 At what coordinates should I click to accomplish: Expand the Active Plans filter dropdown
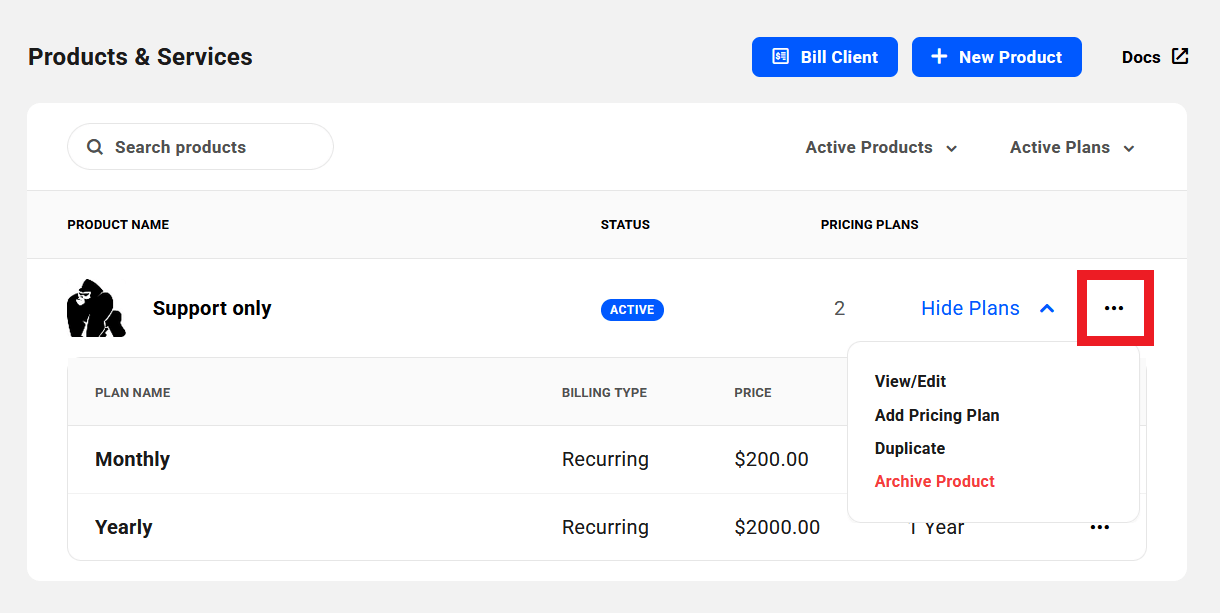pos(1072,147)
